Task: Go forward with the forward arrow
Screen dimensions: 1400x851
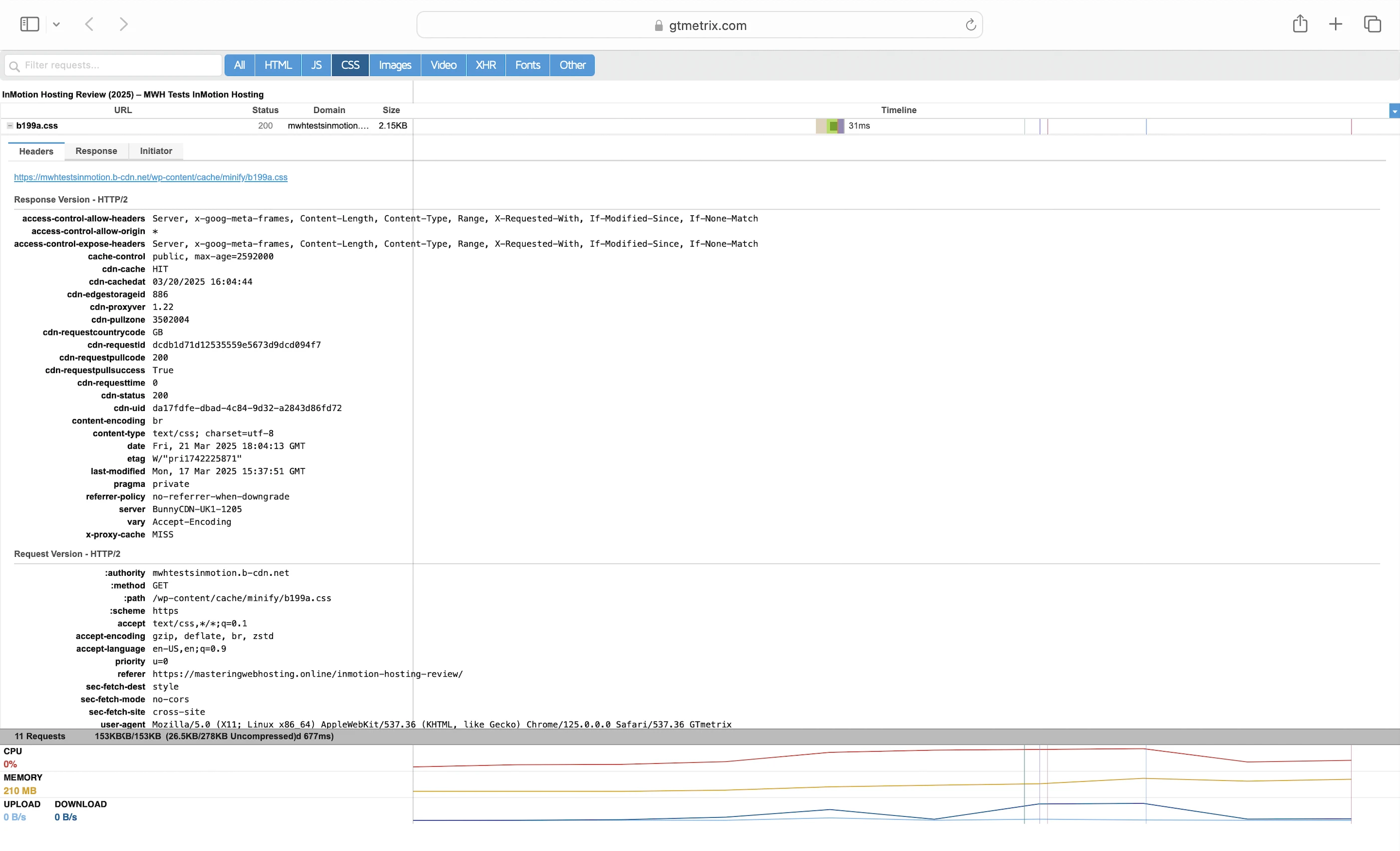Action: pos(123,24)
